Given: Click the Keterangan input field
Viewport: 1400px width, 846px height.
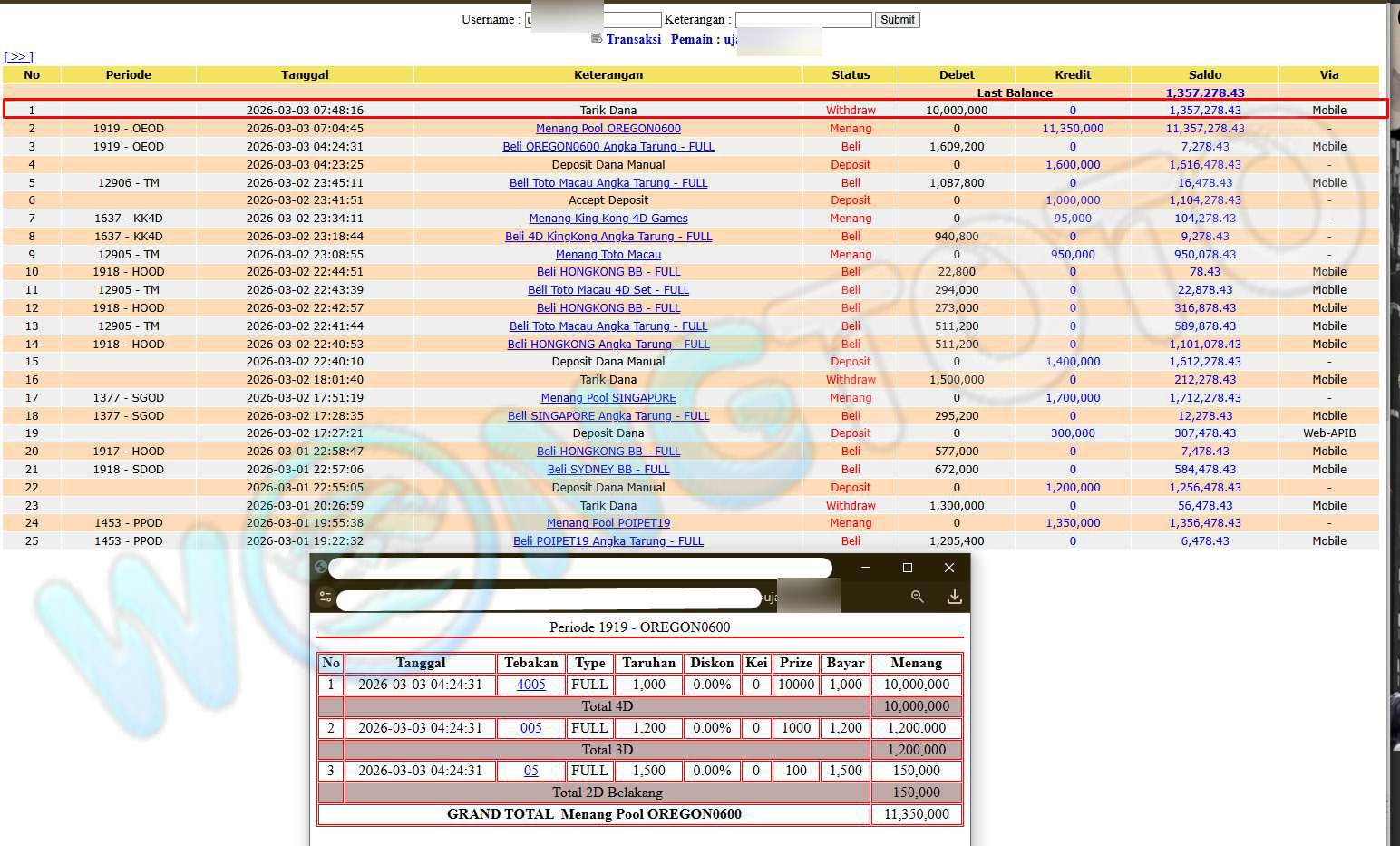Looking at the screenshot, I should tap(802, 20).
